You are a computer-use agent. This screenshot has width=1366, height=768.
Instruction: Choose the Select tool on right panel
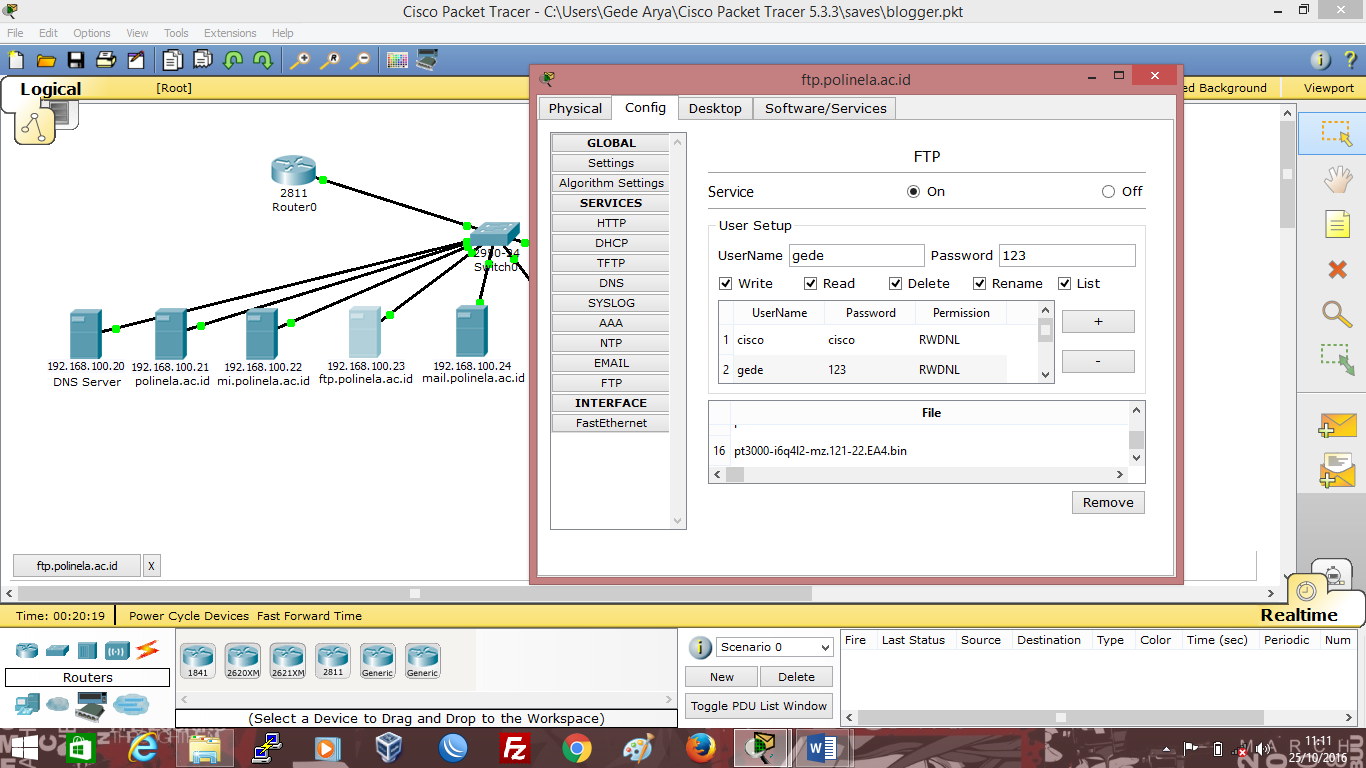pos(1337,134)
